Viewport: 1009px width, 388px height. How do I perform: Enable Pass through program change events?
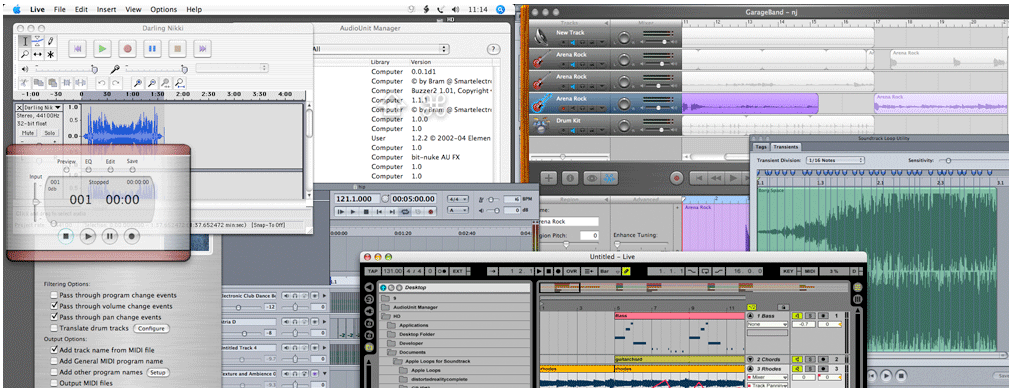click(x=54, y=295)
